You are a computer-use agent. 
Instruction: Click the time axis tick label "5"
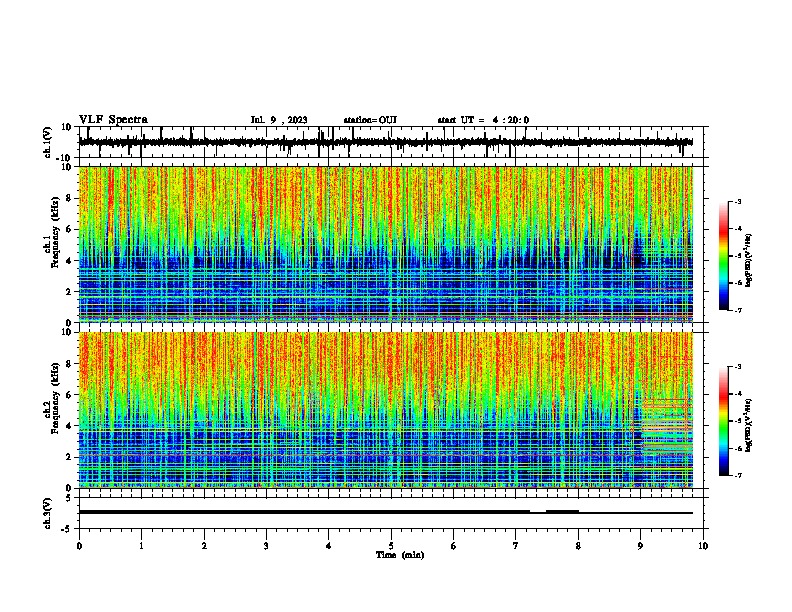pos(391,546)
